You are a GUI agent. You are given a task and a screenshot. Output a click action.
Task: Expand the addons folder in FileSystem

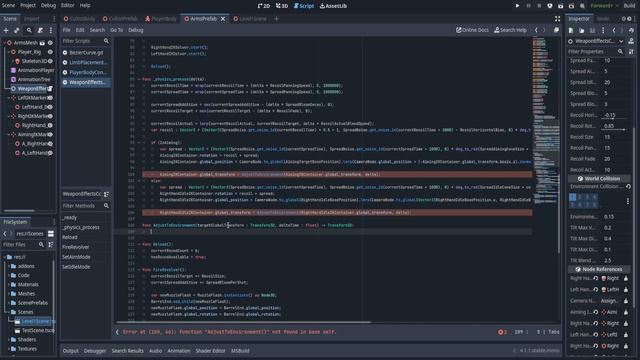pos(9,266)
